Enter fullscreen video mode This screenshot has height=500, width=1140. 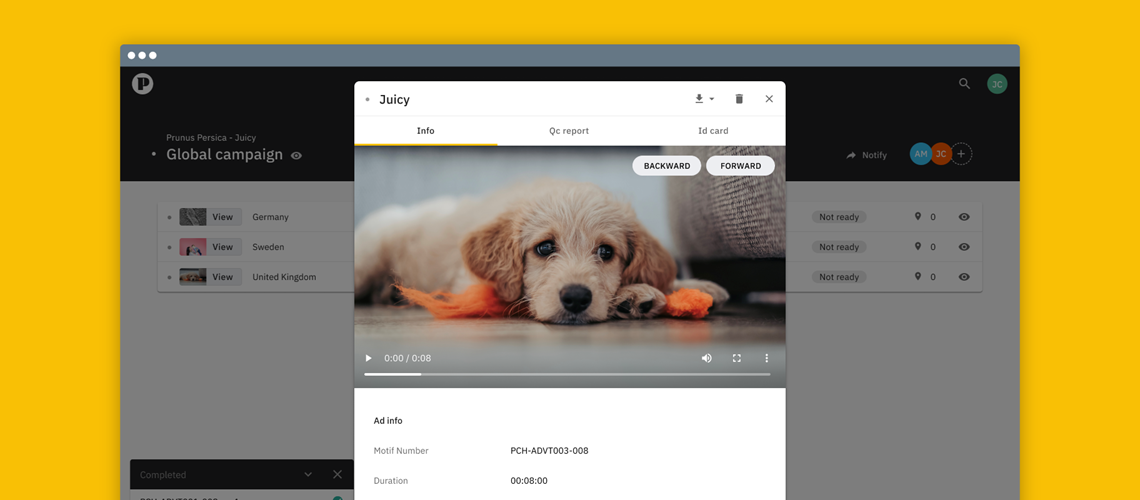click(x=737, y=358)
